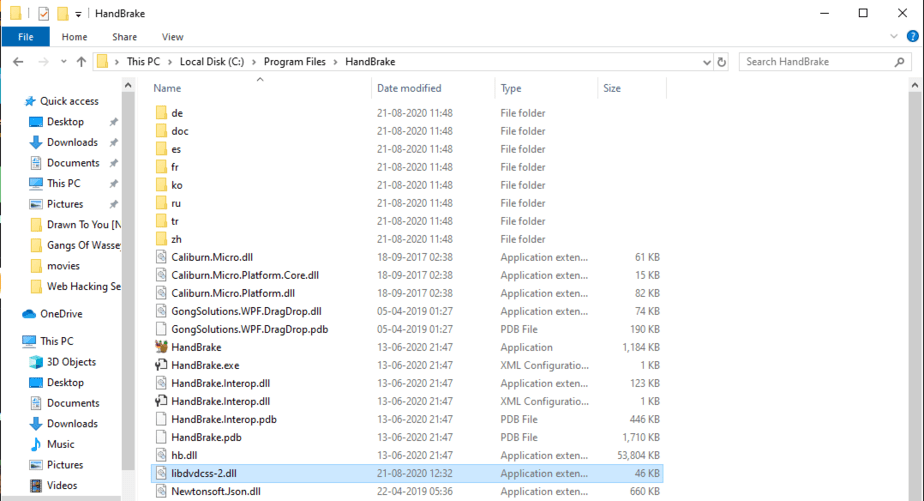
Task: Sort files by the Date modified column
Action: (x=409, y=88)
